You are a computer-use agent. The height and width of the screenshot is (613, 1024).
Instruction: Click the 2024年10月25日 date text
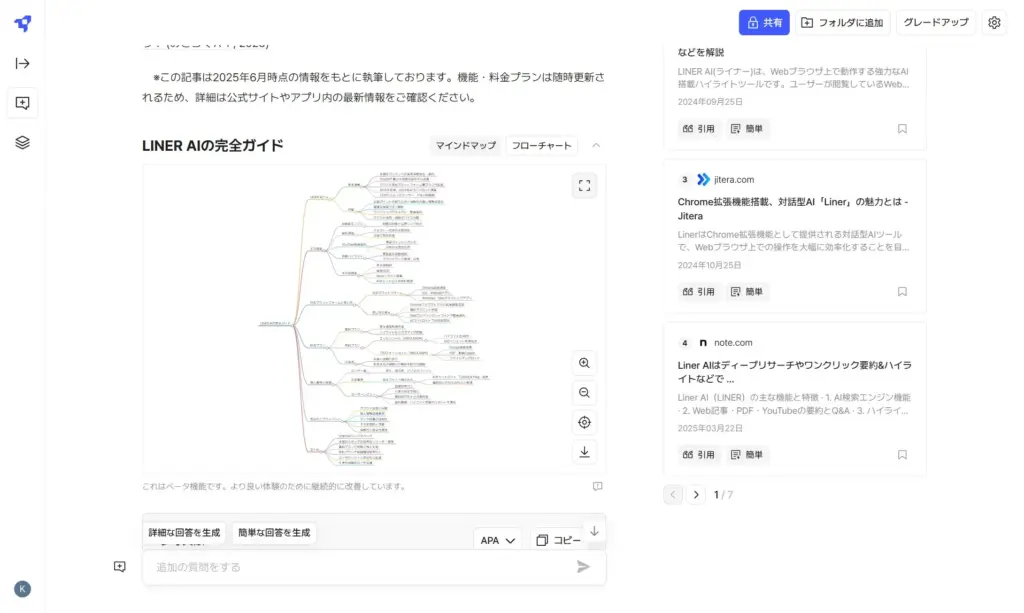(x=709, y=266)
